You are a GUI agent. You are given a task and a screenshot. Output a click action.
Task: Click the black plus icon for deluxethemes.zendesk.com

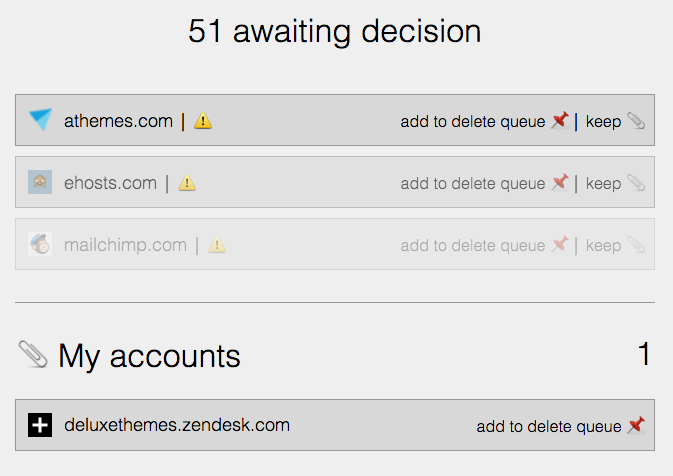point(40,425)
